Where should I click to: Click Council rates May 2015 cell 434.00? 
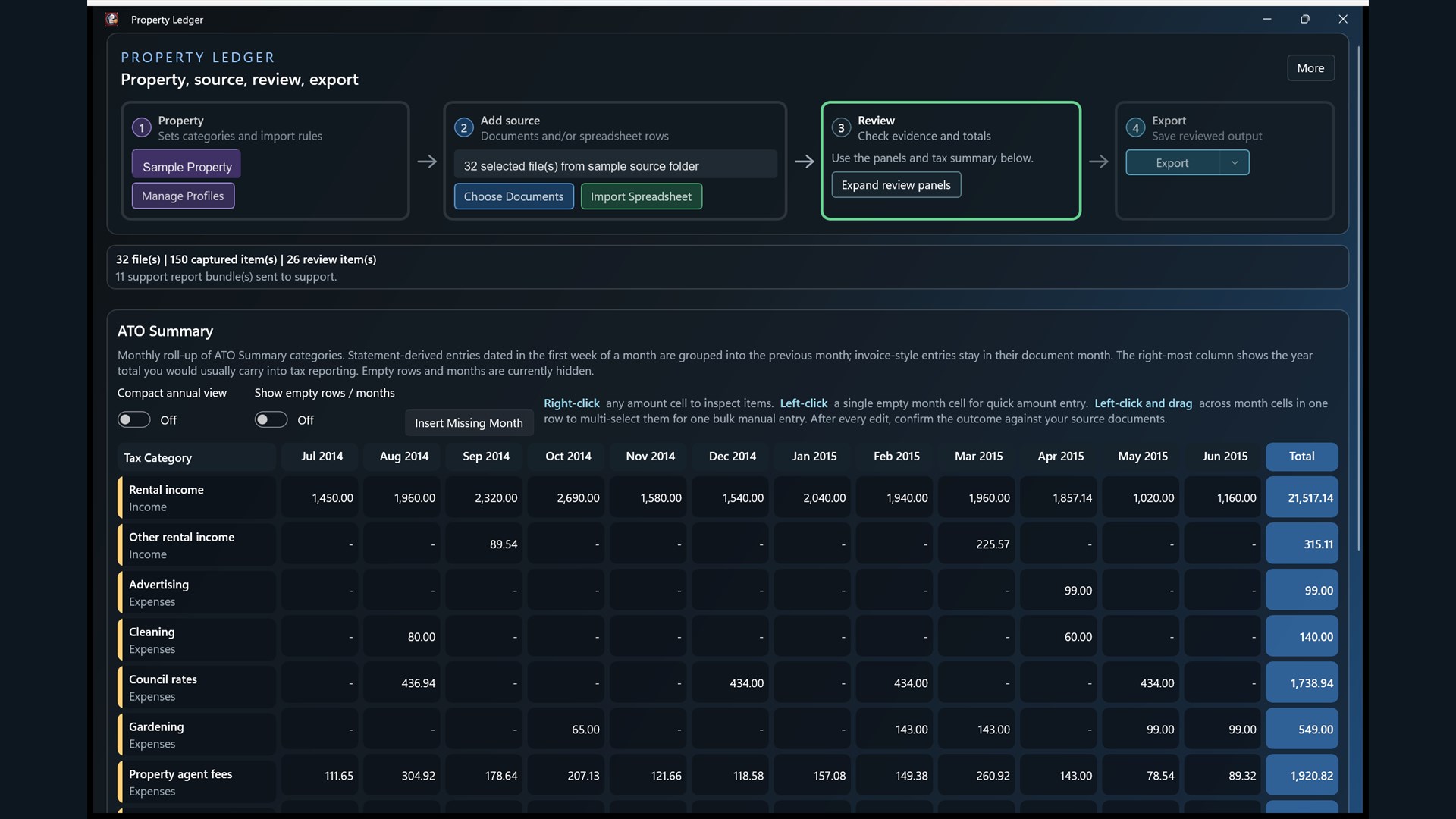click(1142, 683)
